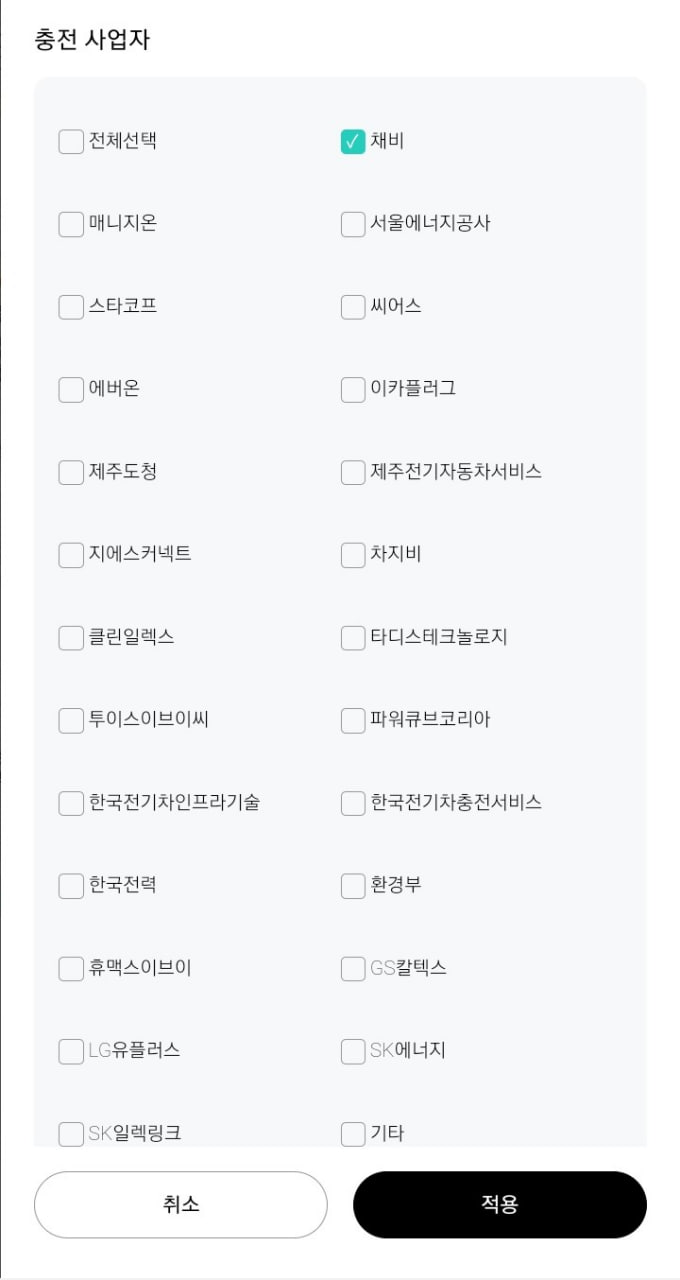This screenshot has width=680, height=1280.
Task: Select the 환경부 checkbox
Action: [x=353, y=886]
